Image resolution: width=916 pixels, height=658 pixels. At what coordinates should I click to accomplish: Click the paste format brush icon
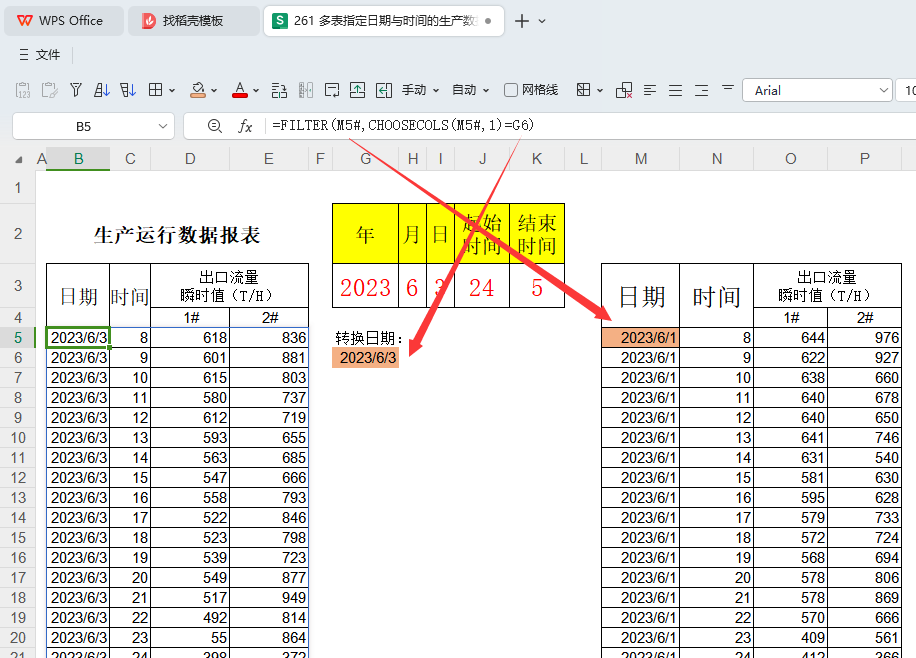(x=50, y=90)
